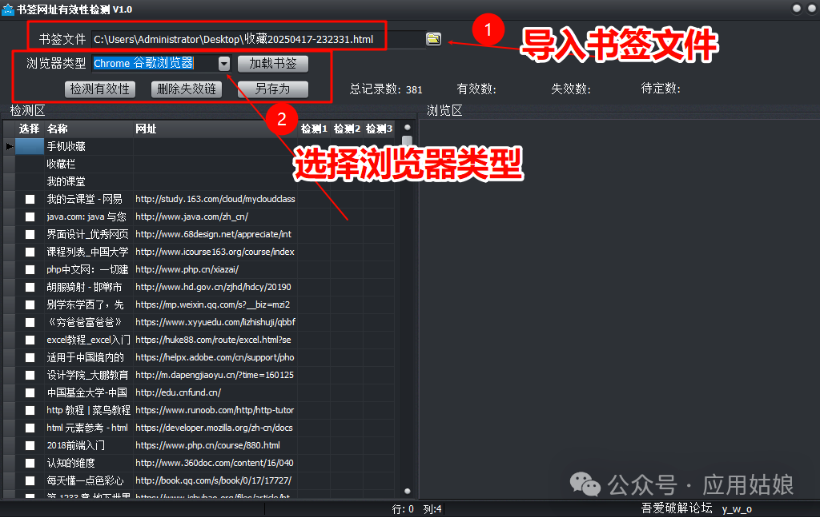Tick checkbox for 每天懂一点色彩心 row
The height and width of the screenshot is (517, 820).
point(30,481)
